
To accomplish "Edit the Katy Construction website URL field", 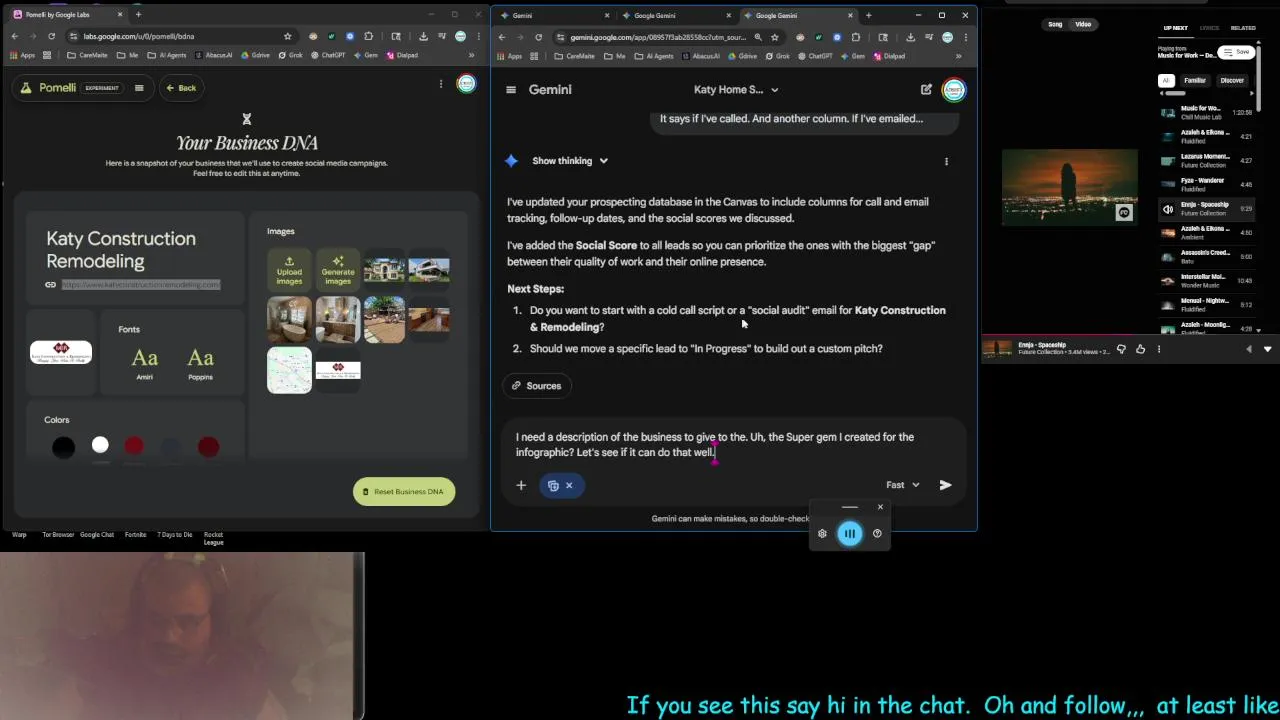I will (141, 285).
